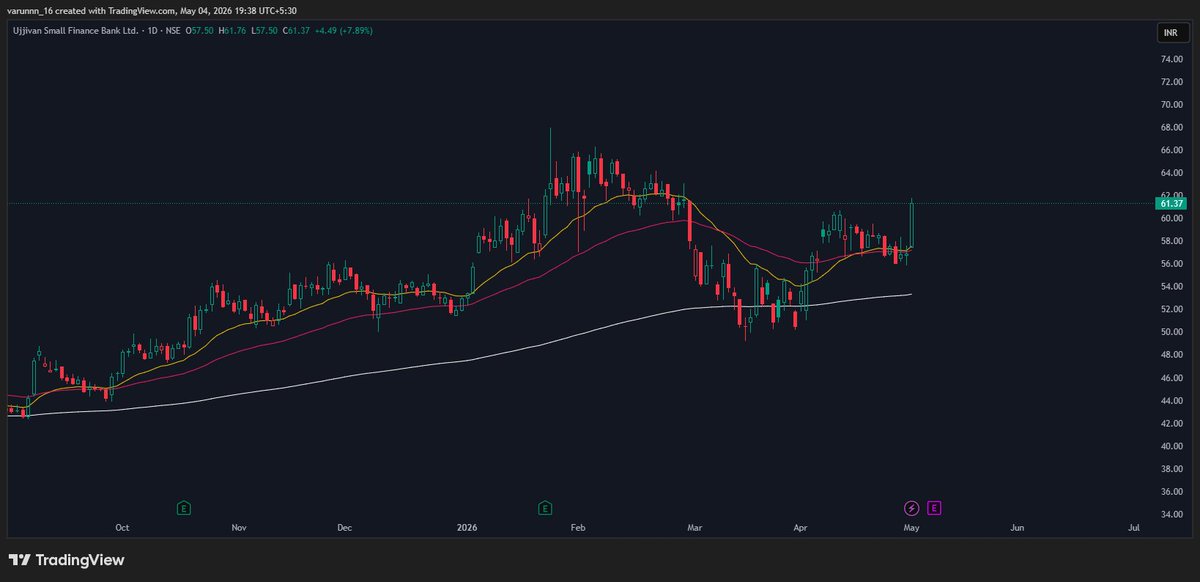Click the purple upcoming earnings E marker
This screenshot has width=1200, height=582.
pos(934,508)
